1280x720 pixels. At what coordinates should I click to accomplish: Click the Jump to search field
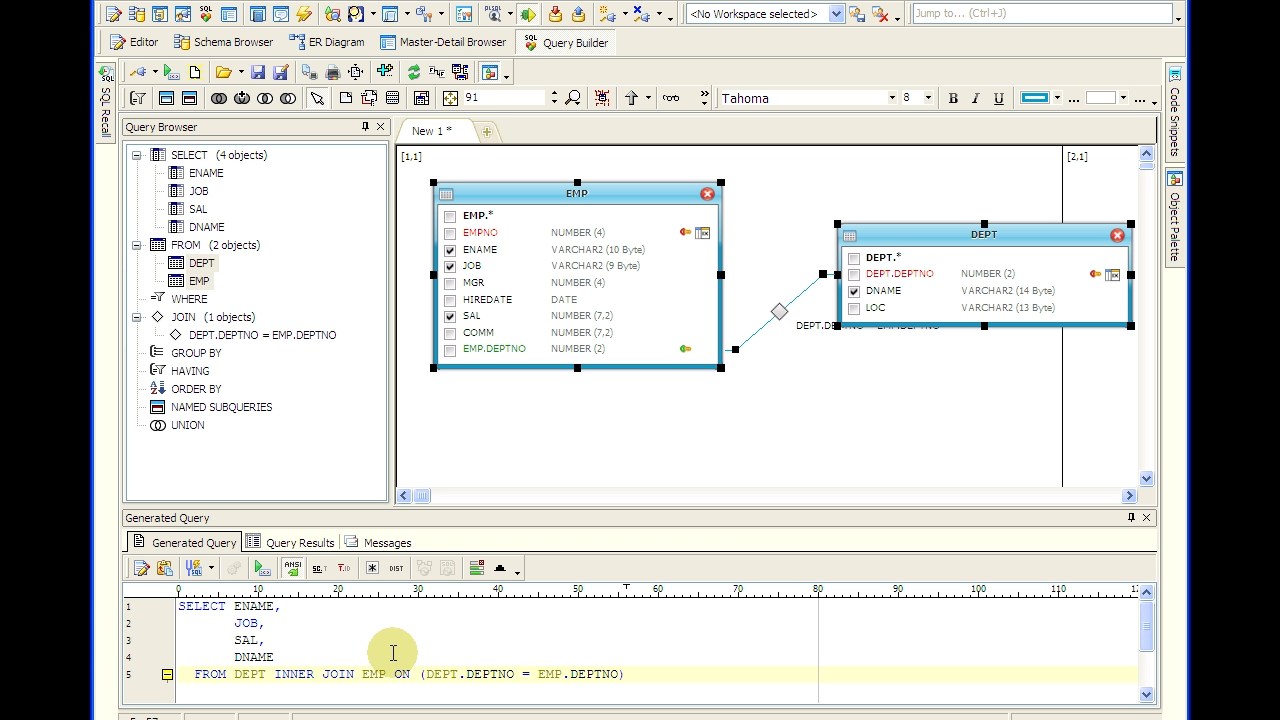1040,14
